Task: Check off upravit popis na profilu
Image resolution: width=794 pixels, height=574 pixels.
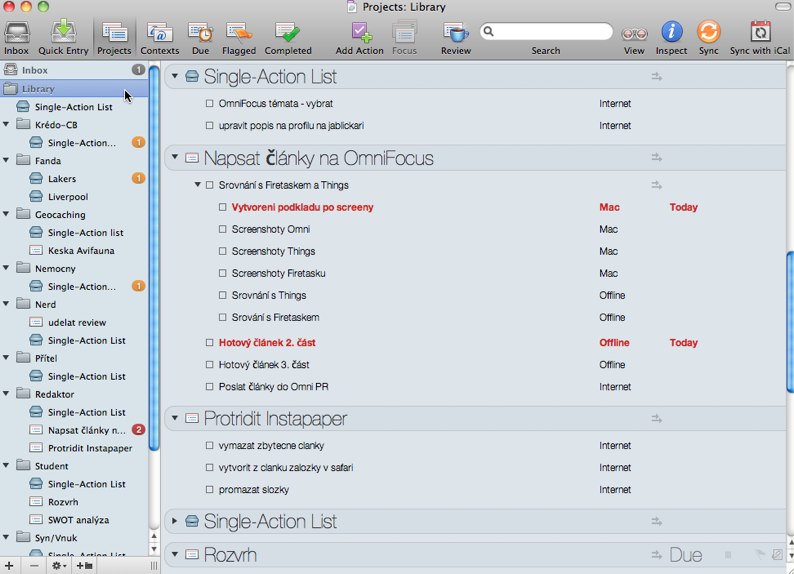Action: pos(210,126)
